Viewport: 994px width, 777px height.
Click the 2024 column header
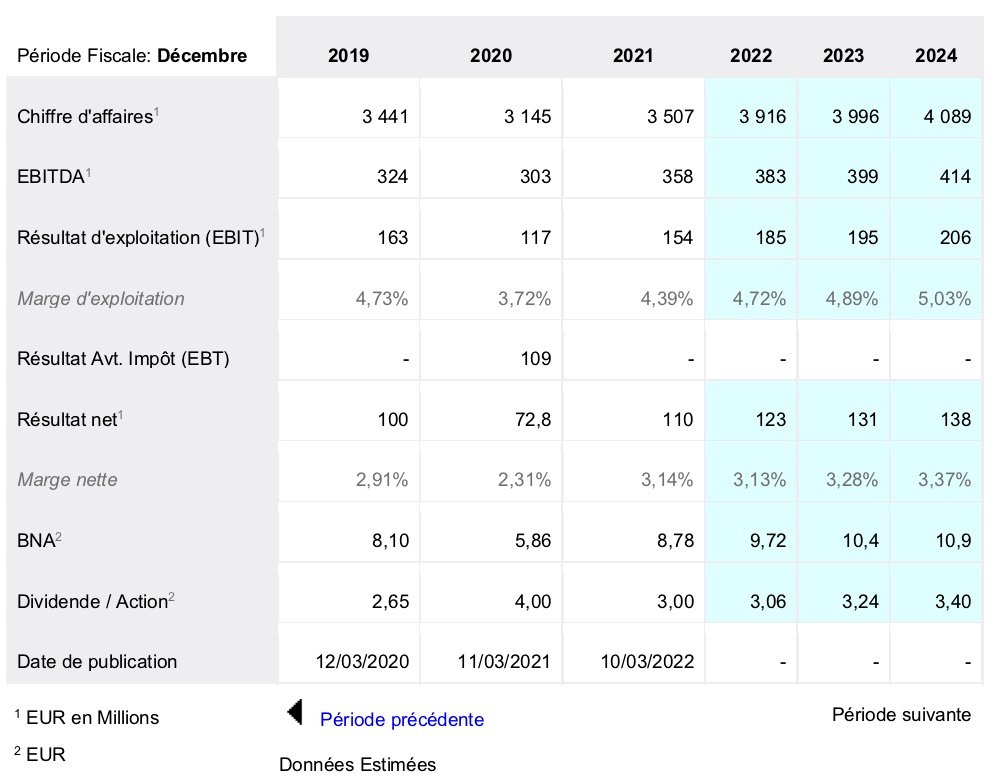(935, 56)
